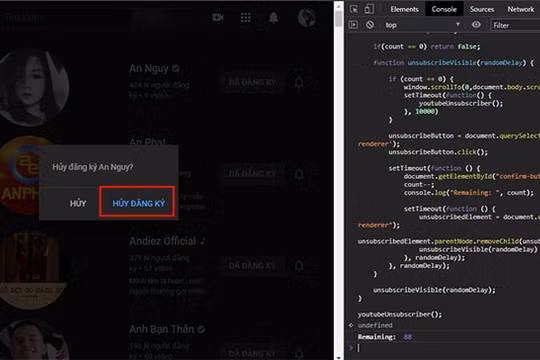Focus the console Filter field
The height and width of the screenshot is (360, 540).
pos(515,25)
